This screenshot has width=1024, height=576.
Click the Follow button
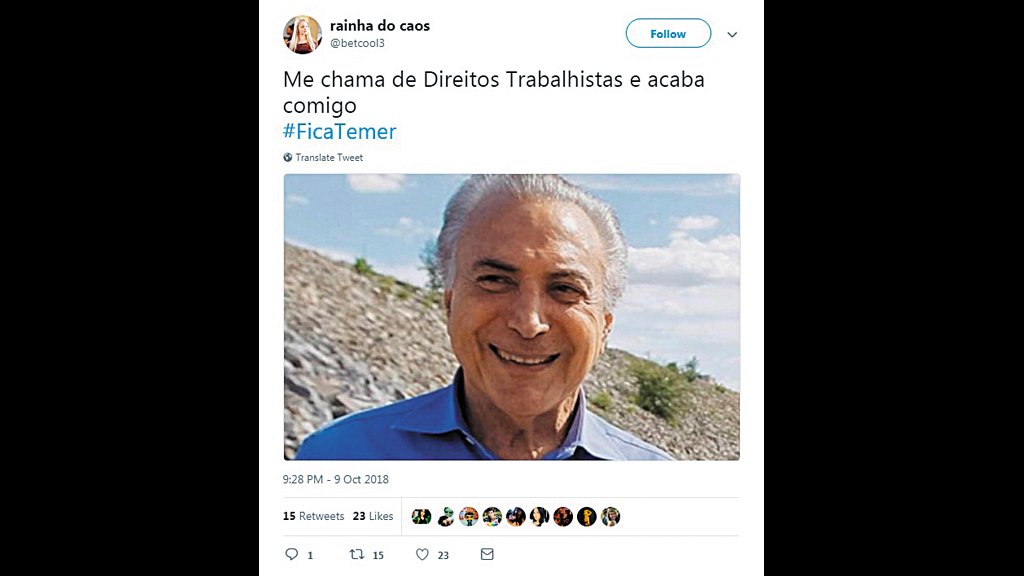[668, 33]
